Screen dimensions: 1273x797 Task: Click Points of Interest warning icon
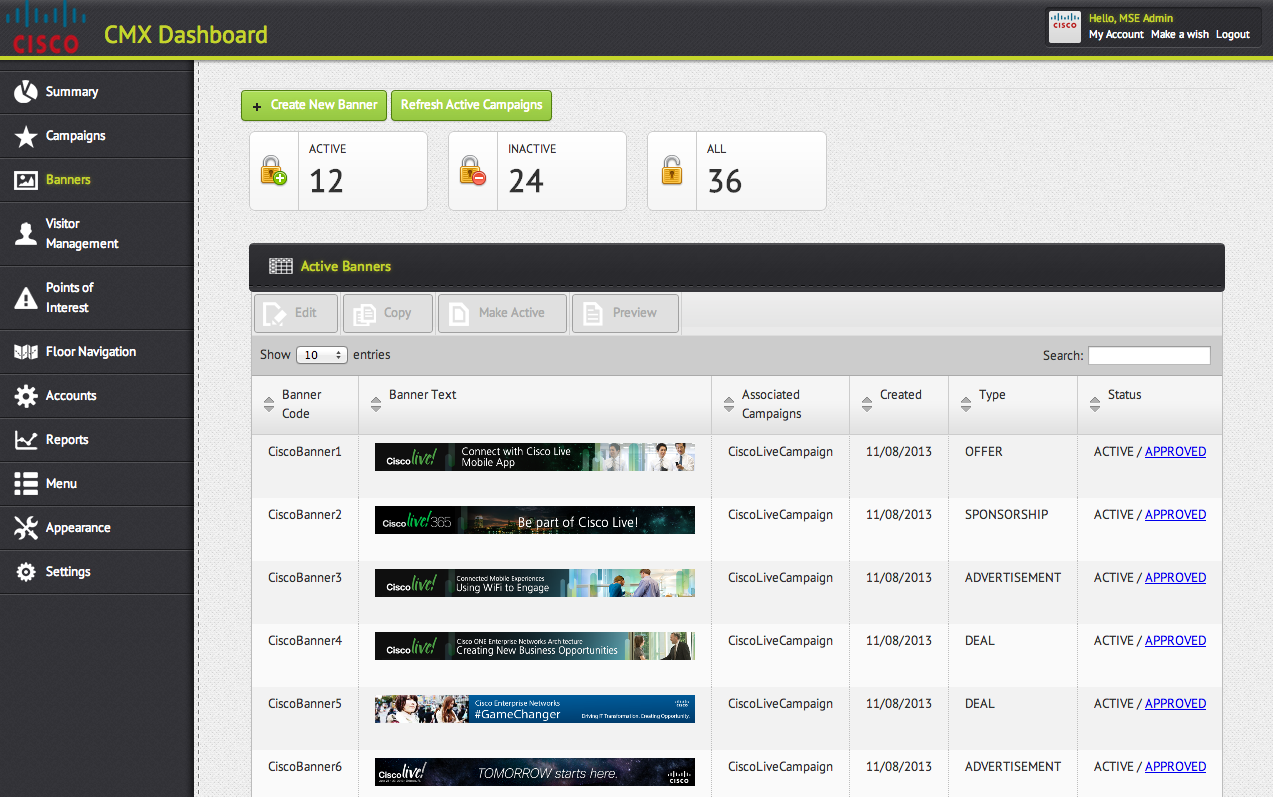26,298
